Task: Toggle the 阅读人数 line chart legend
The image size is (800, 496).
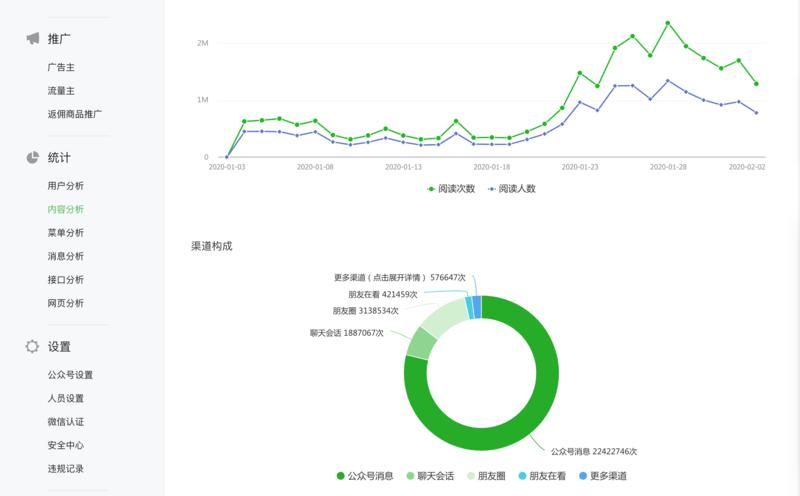Action: point(512,189)
